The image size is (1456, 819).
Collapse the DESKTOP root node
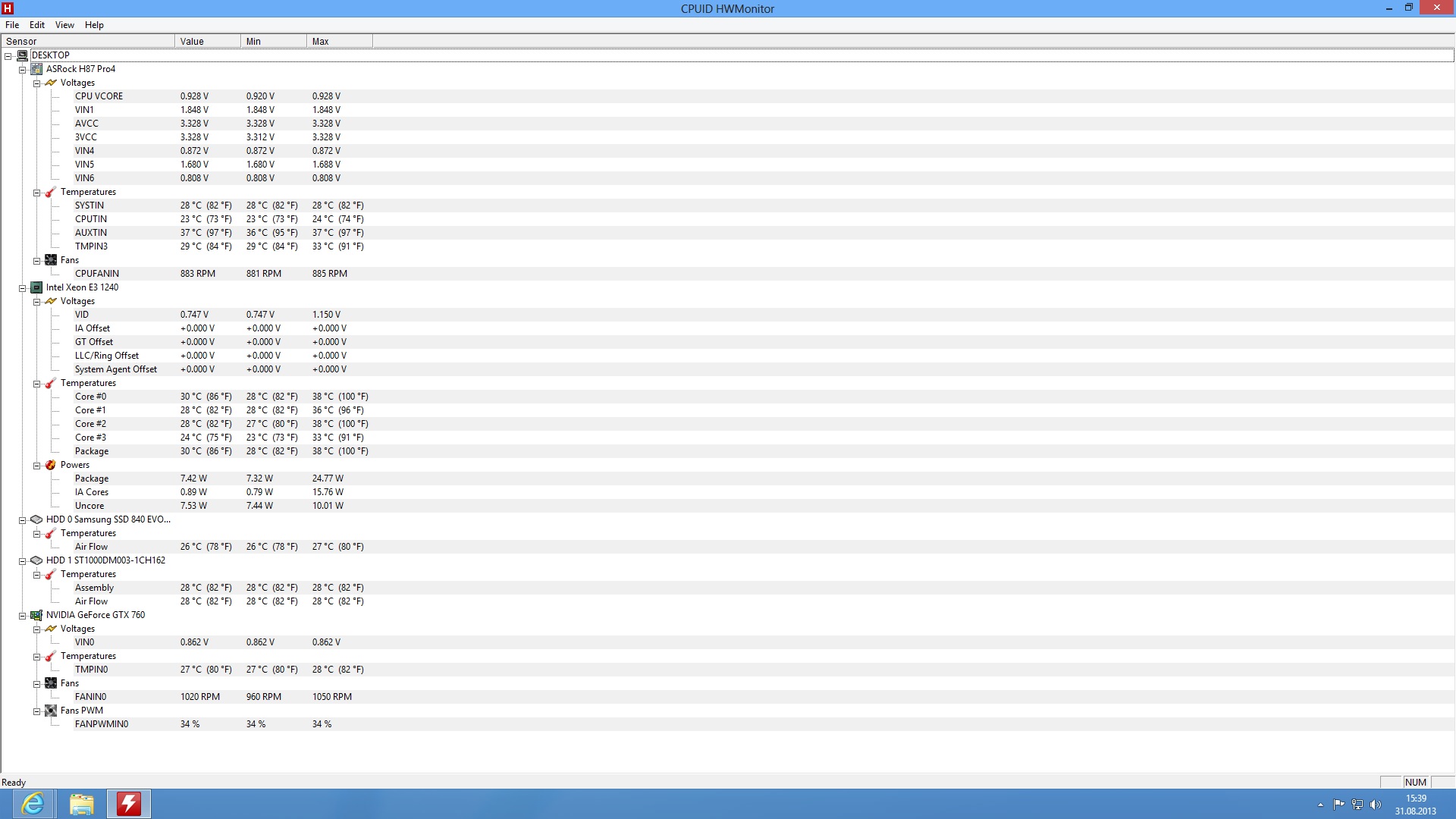[x=8, y=56]
